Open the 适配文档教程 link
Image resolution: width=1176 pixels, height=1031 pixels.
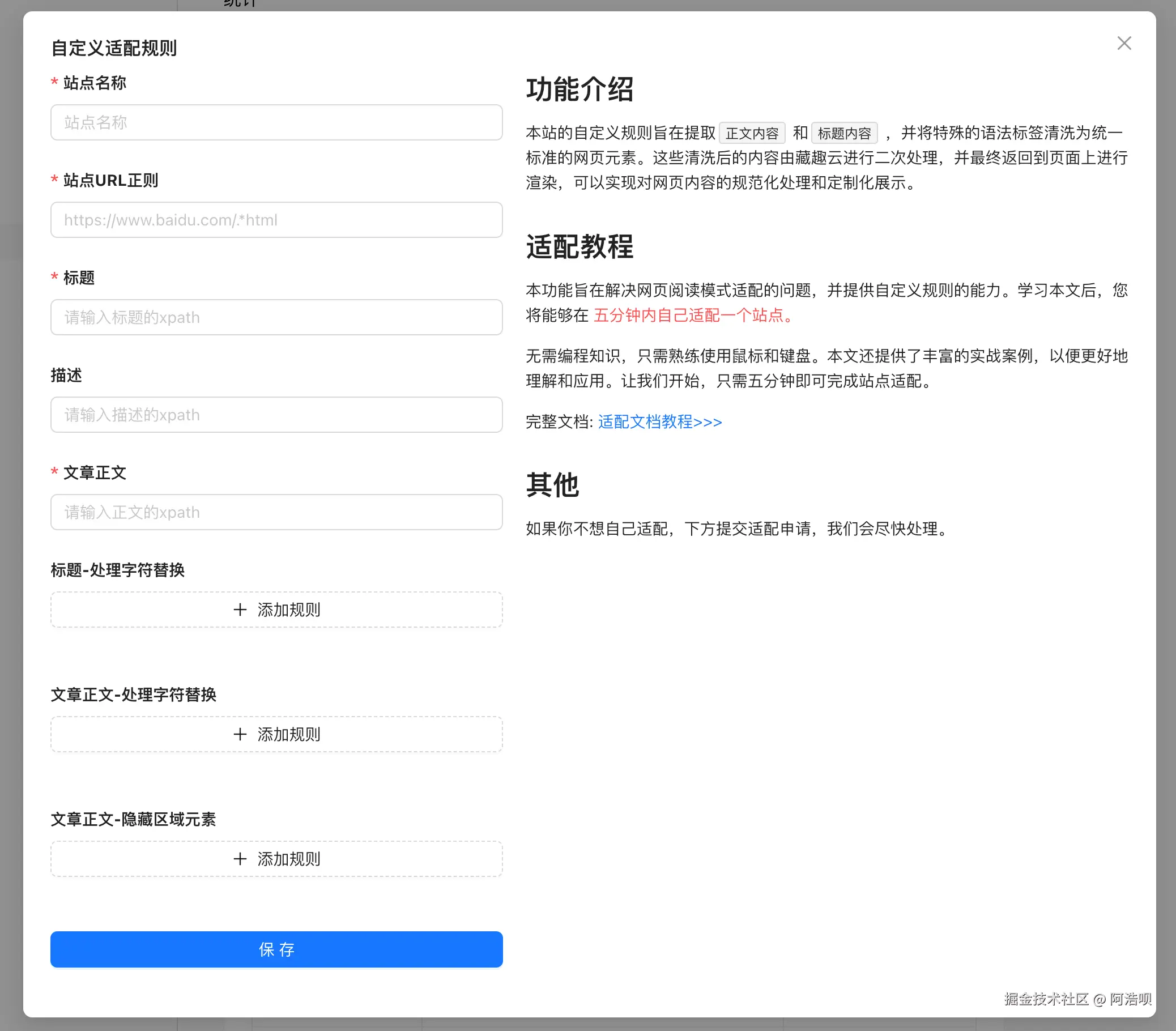click(x=659, y=421)
